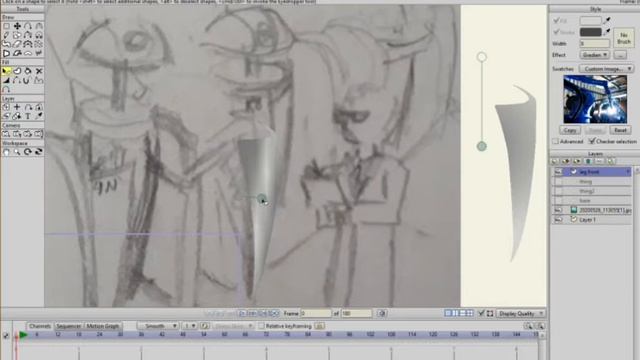Click the green play marker on timeline
Viewport: 640px width, 360px height.
click(23, 335)
